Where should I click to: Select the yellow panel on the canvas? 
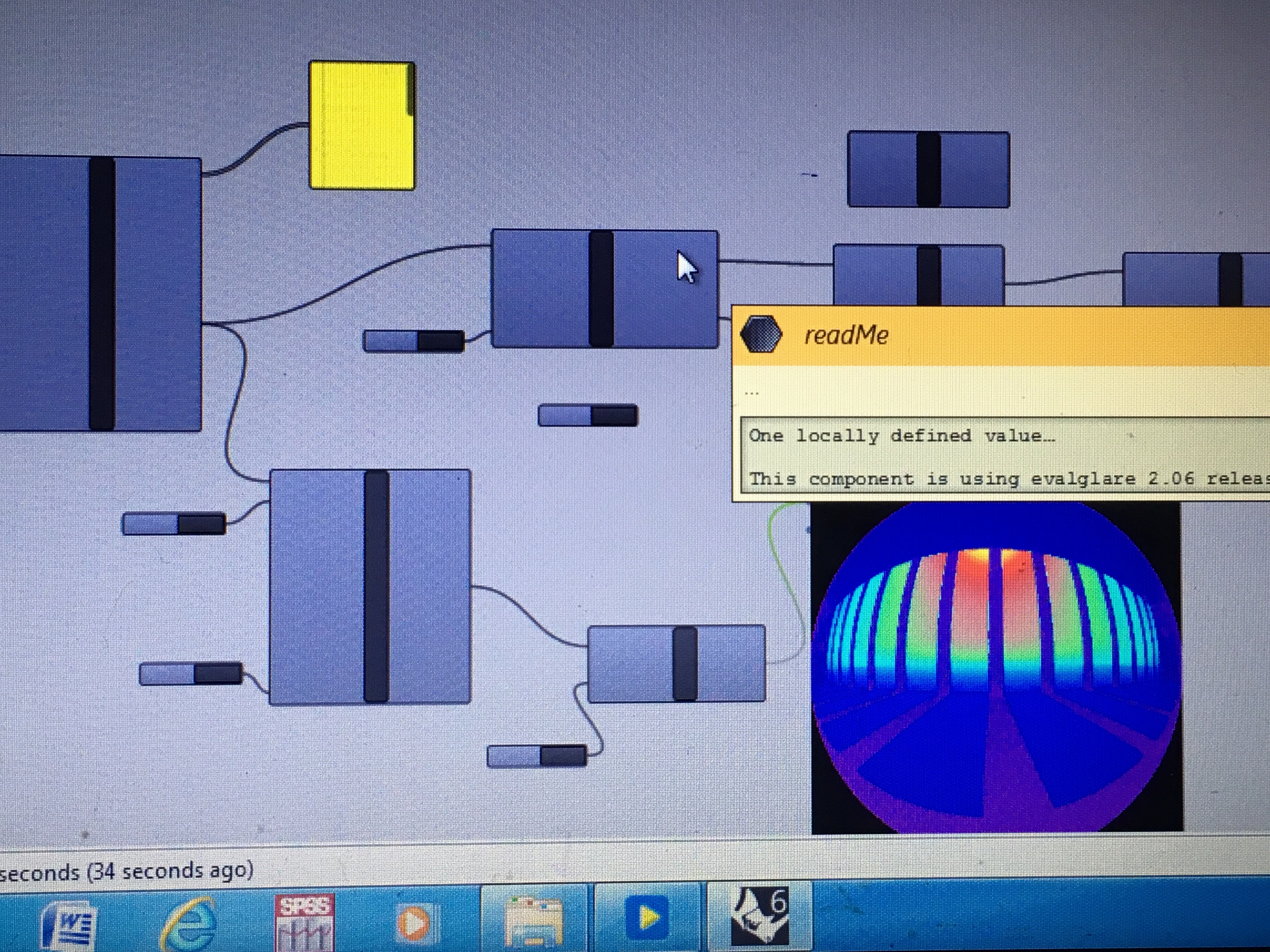pyautogui.click(x=362, y=125)
